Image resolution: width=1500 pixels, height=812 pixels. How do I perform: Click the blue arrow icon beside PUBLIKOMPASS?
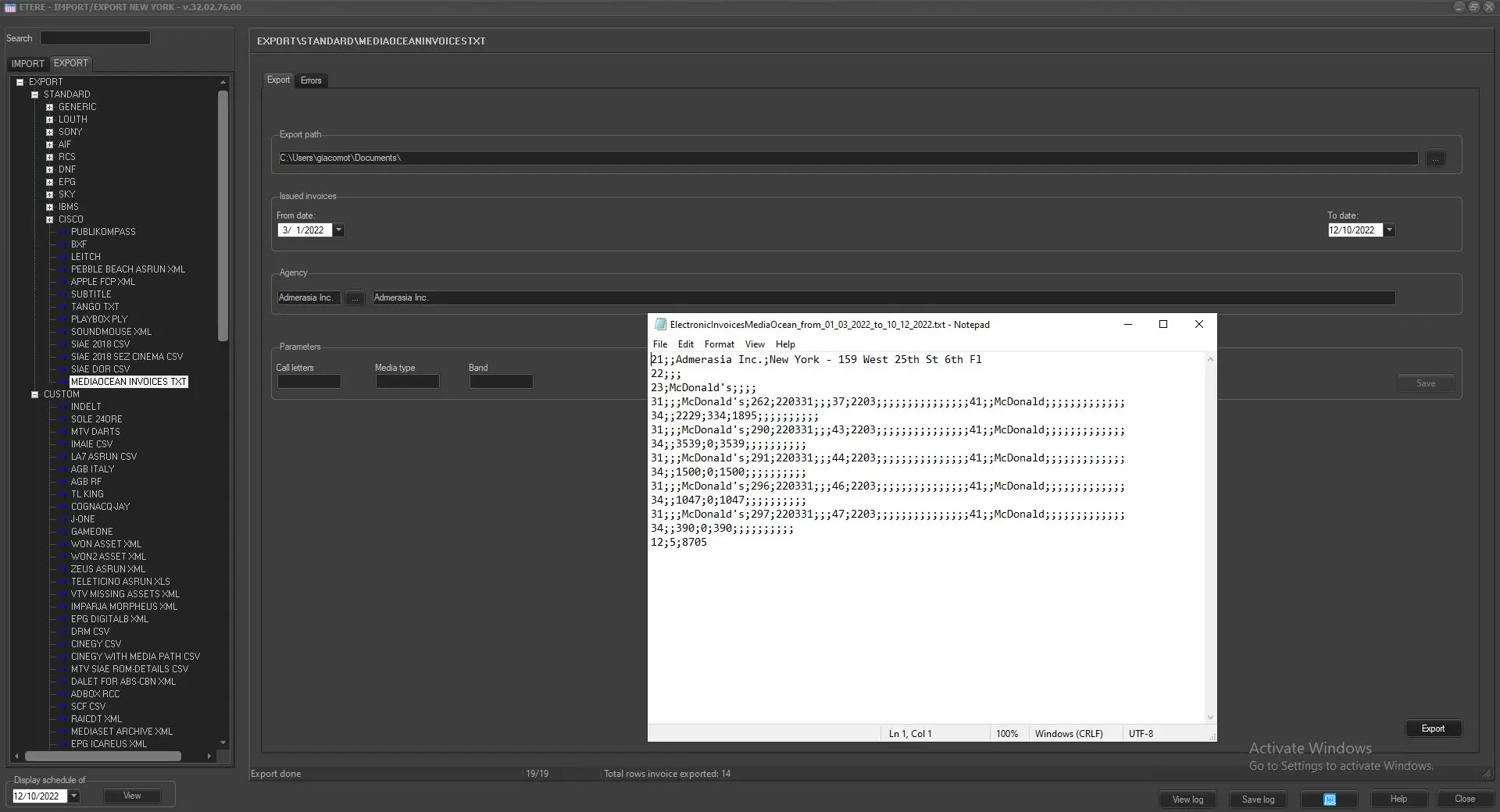click(63, 233)
